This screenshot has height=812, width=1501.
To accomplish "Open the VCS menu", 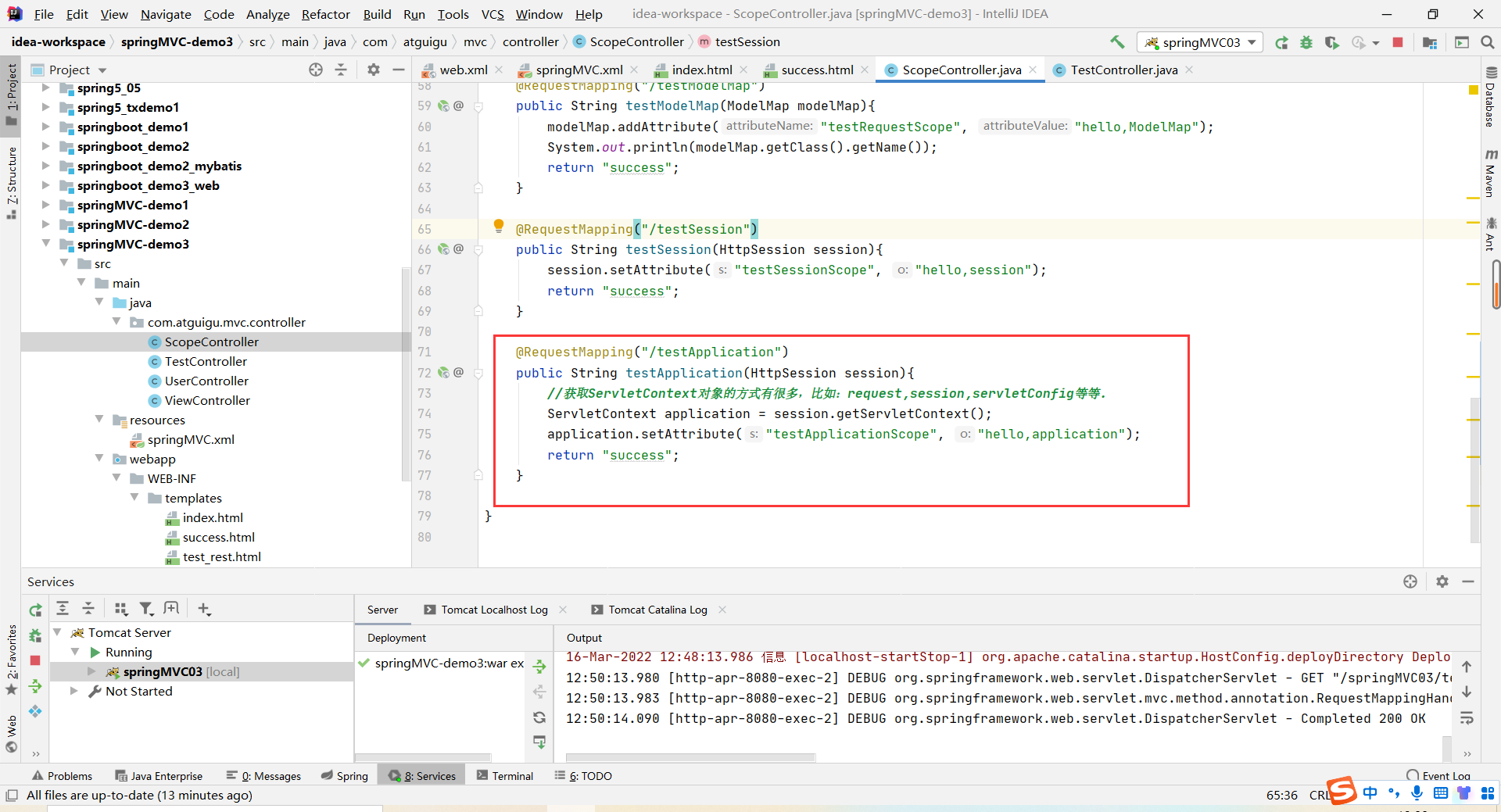I will (x=493, y=14).
